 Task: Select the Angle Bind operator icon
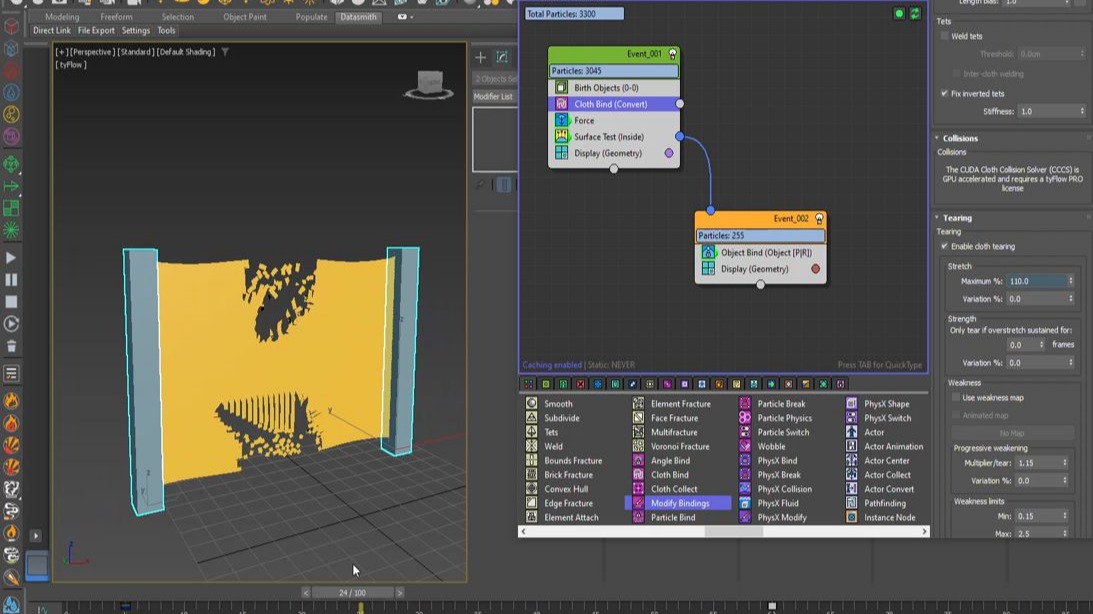point(638,461)
